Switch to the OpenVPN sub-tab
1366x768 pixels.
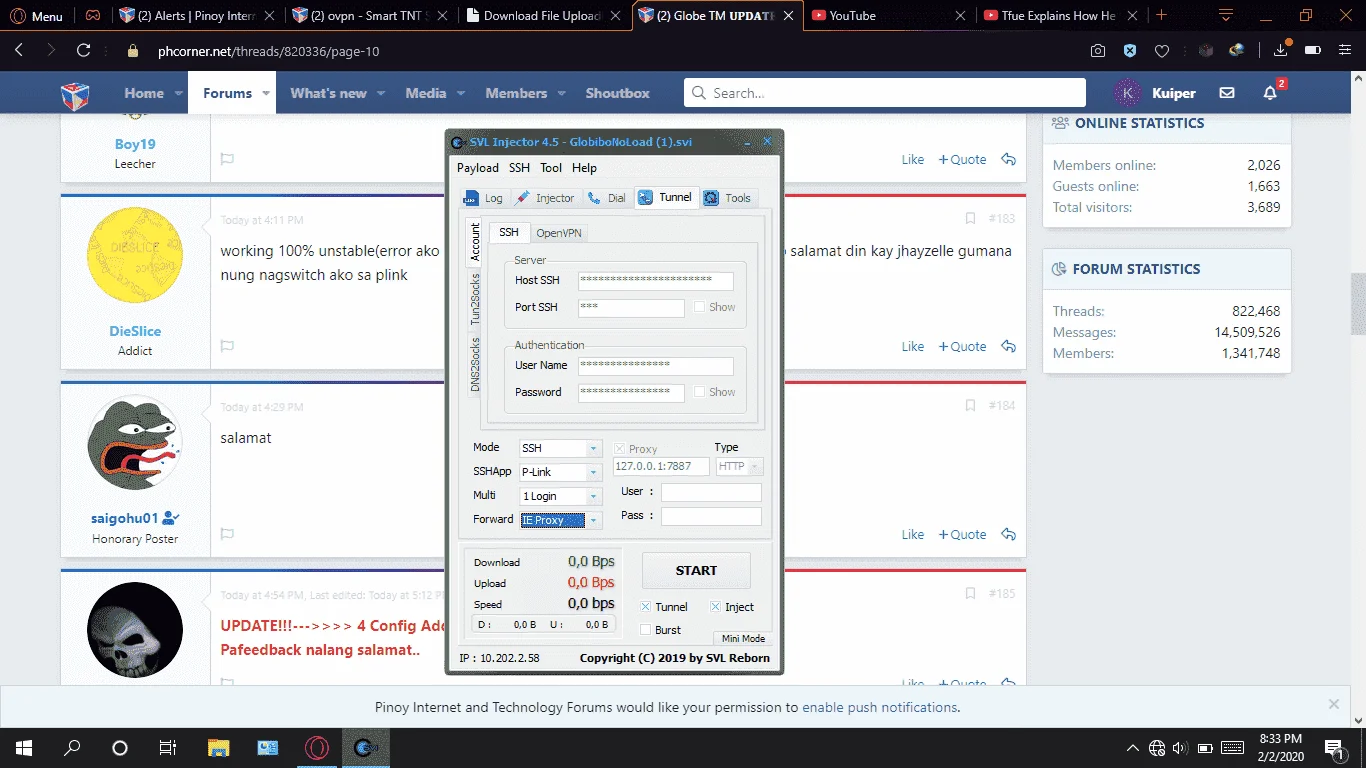coord(559,232)
